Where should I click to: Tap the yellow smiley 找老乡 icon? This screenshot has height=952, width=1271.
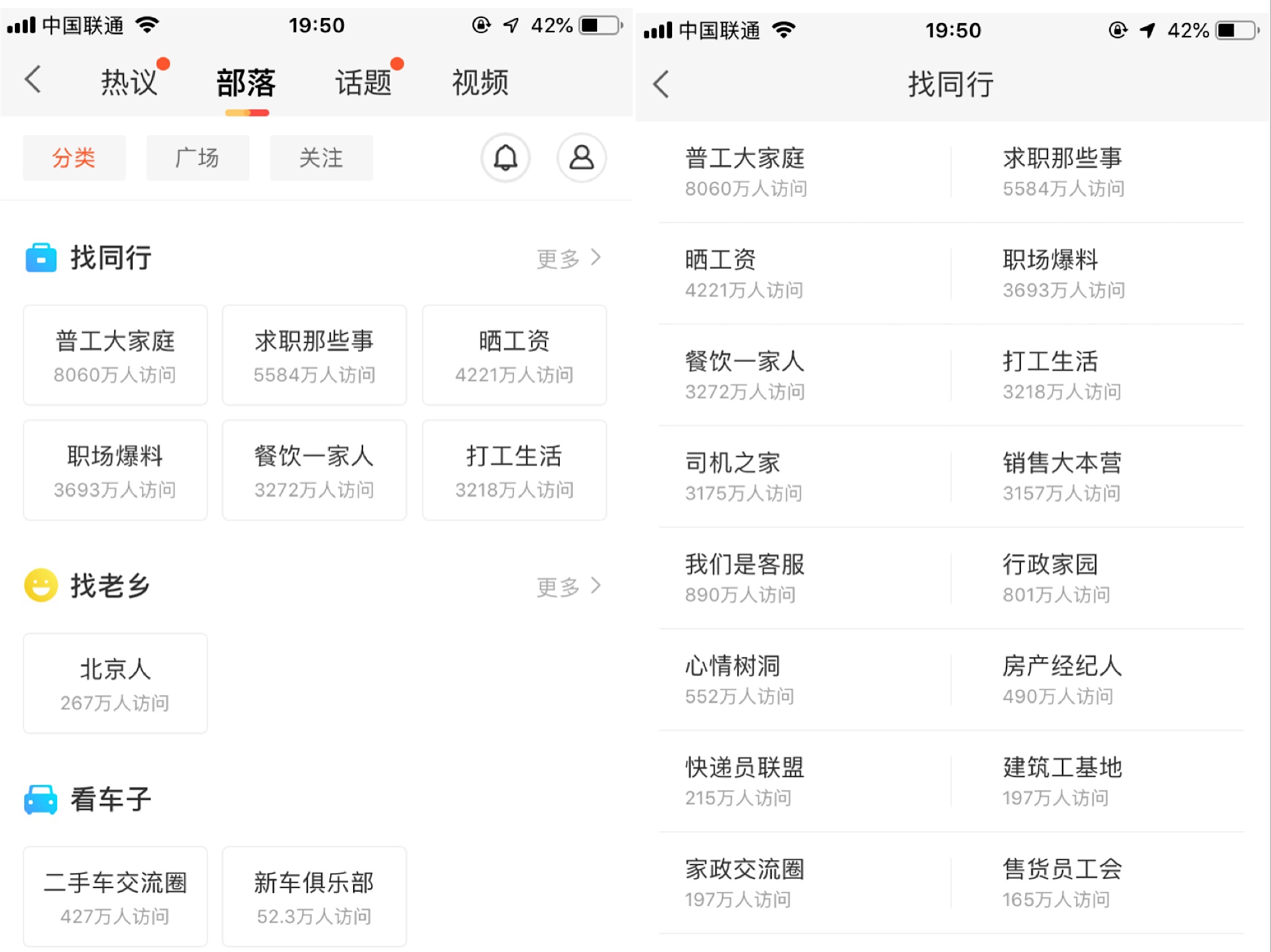(41, 585)
